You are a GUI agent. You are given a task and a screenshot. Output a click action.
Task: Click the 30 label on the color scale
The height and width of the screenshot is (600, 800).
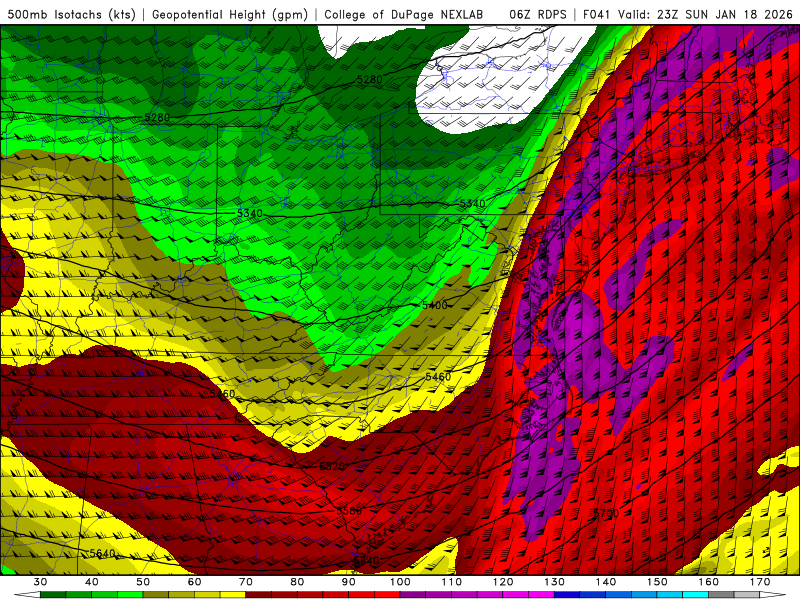(40, 582)
